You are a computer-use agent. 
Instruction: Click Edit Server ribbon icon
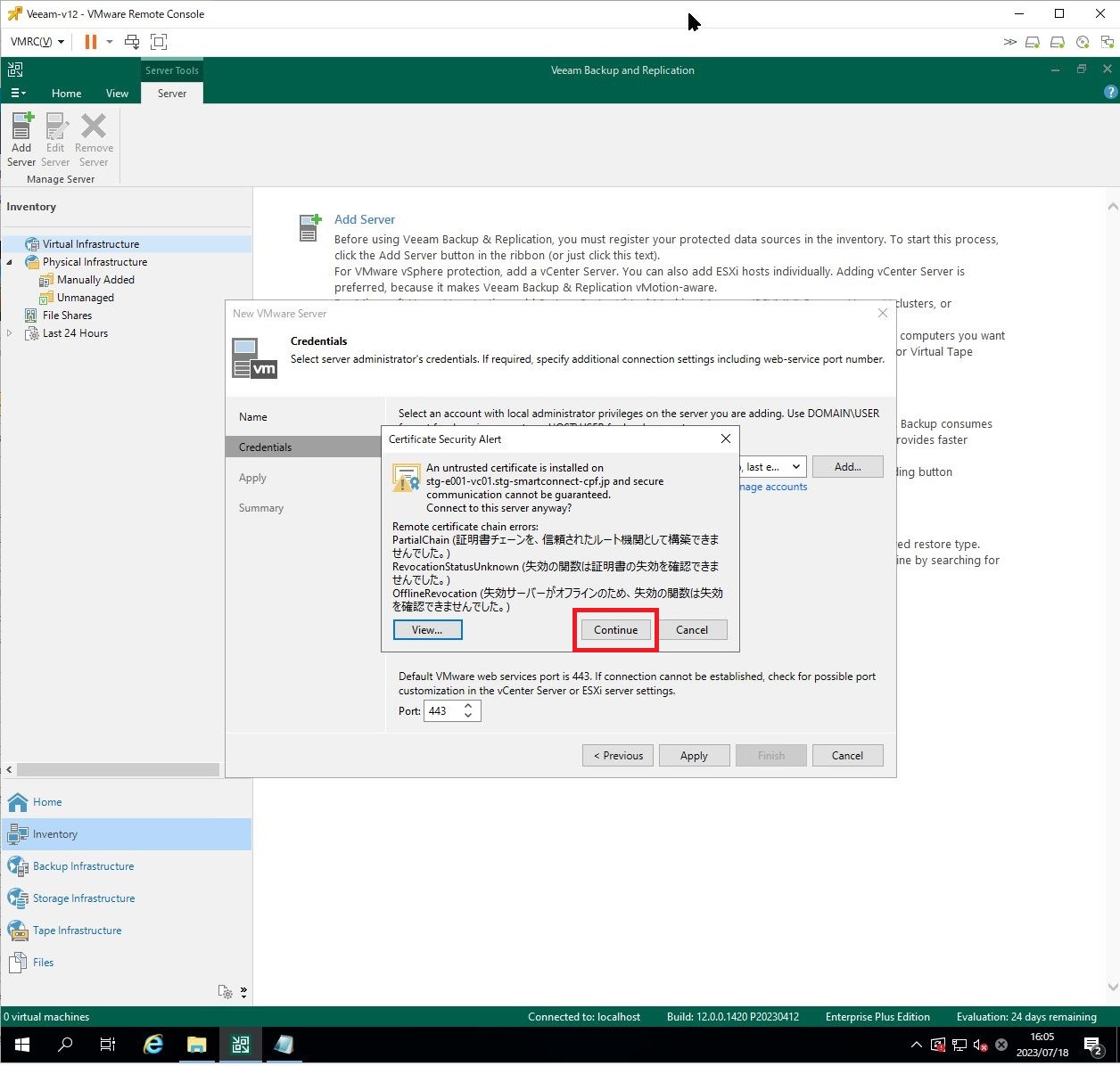(55, 140)
